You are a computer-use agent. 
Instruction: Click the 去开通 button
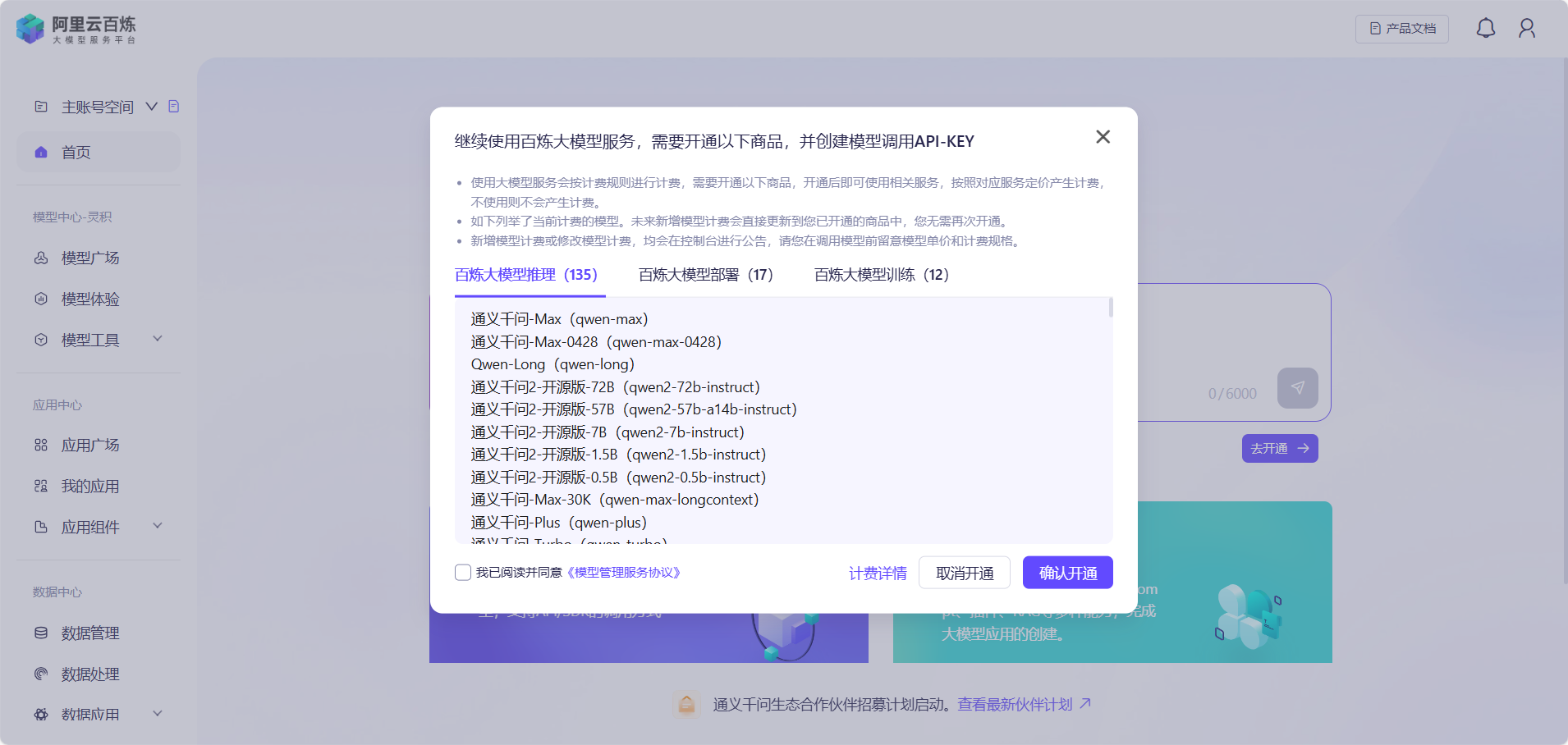click(1280, 449)
